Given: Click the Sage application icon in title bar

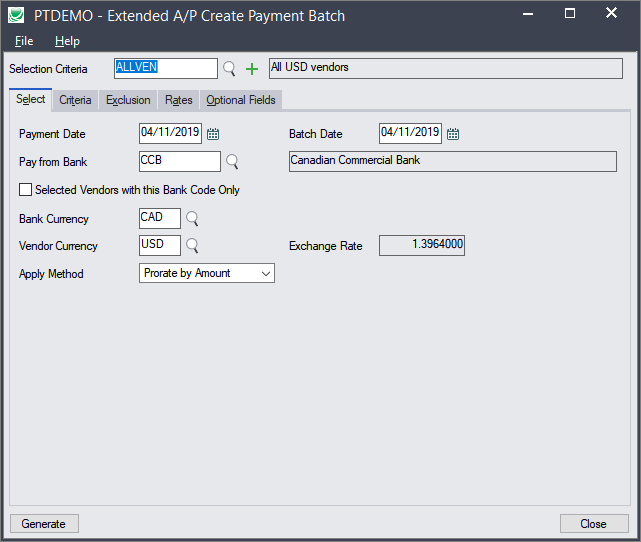Looking at the screenshot, I should [17, 15].
